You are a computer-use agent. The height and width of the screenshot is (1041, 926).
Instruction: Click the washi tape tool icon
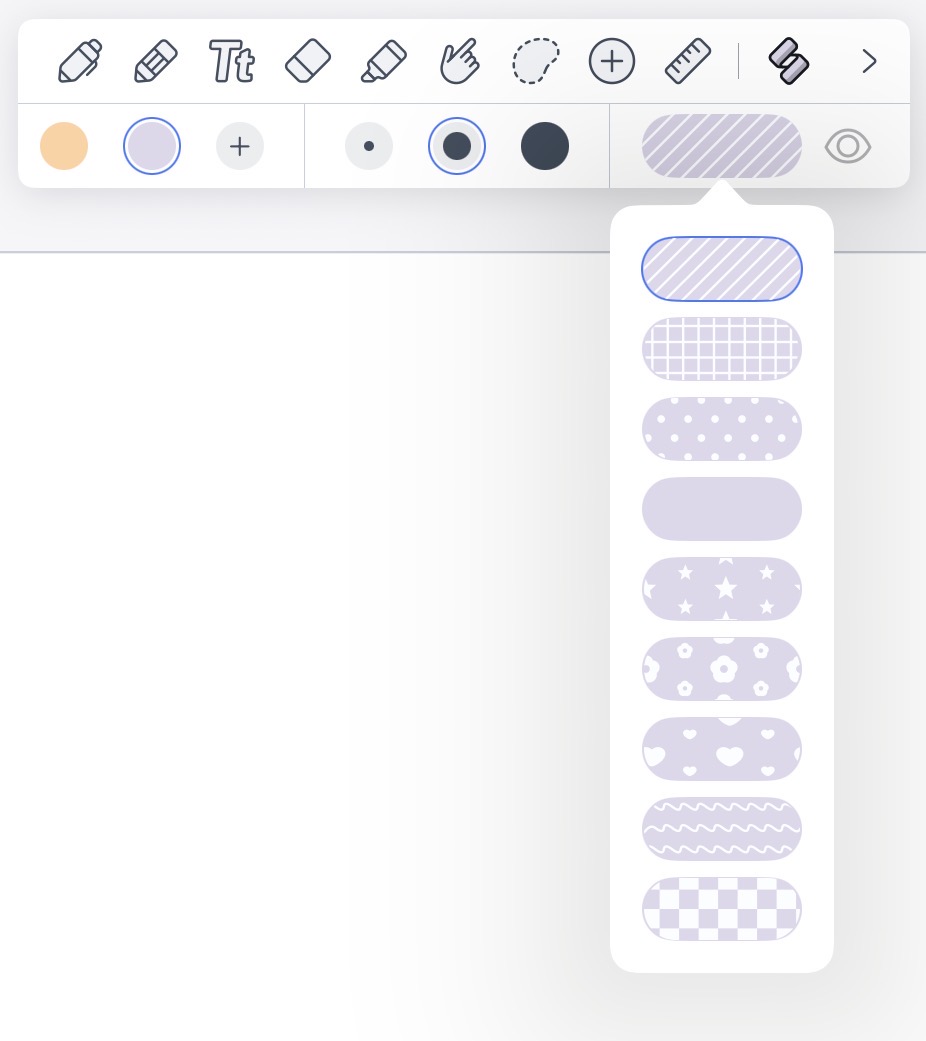789,61
